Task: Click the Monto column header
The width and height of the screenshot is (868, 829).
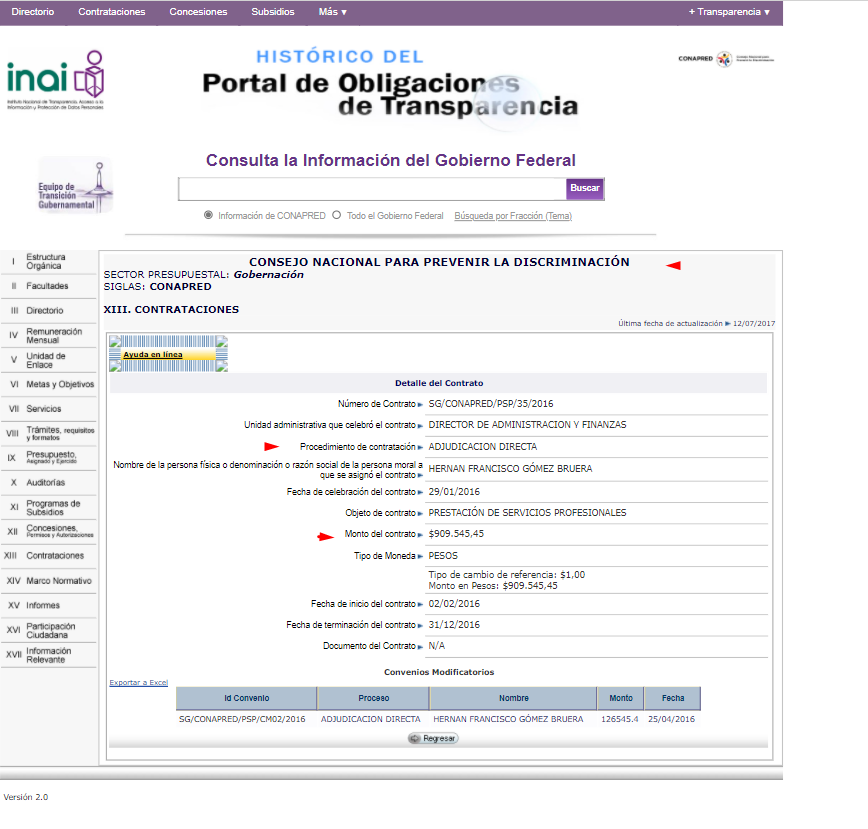Action: pos(621,698)
